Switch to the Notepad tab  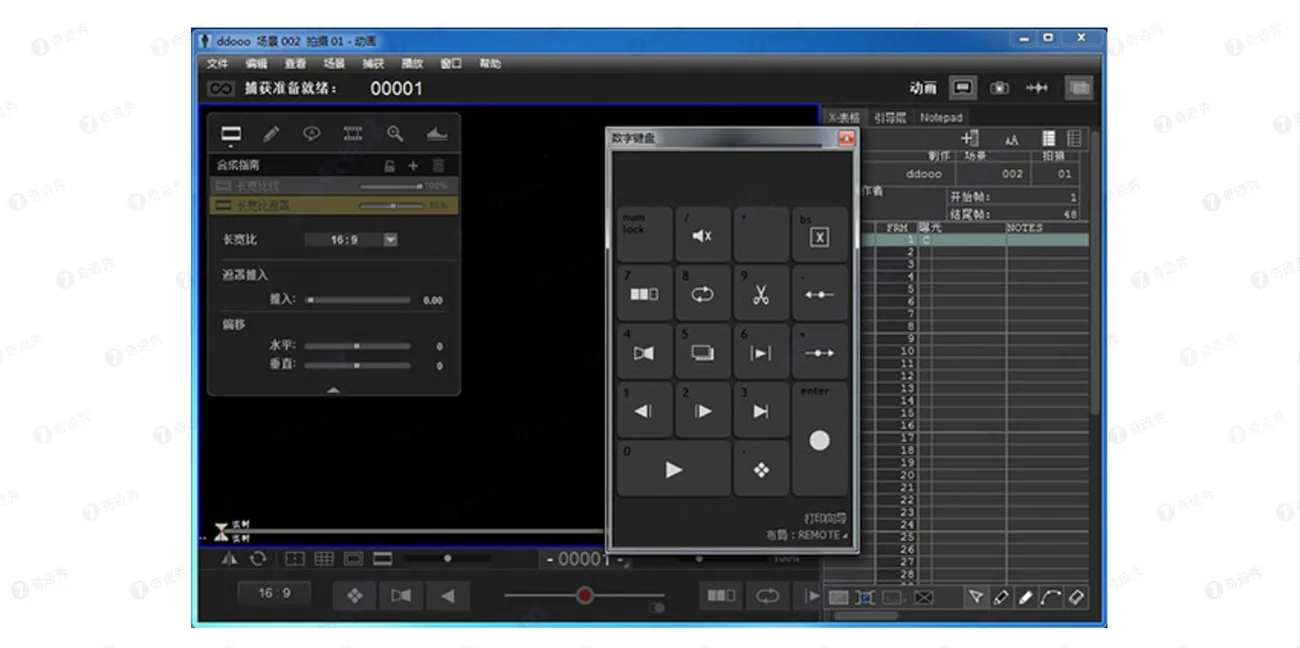pos(940,117)
